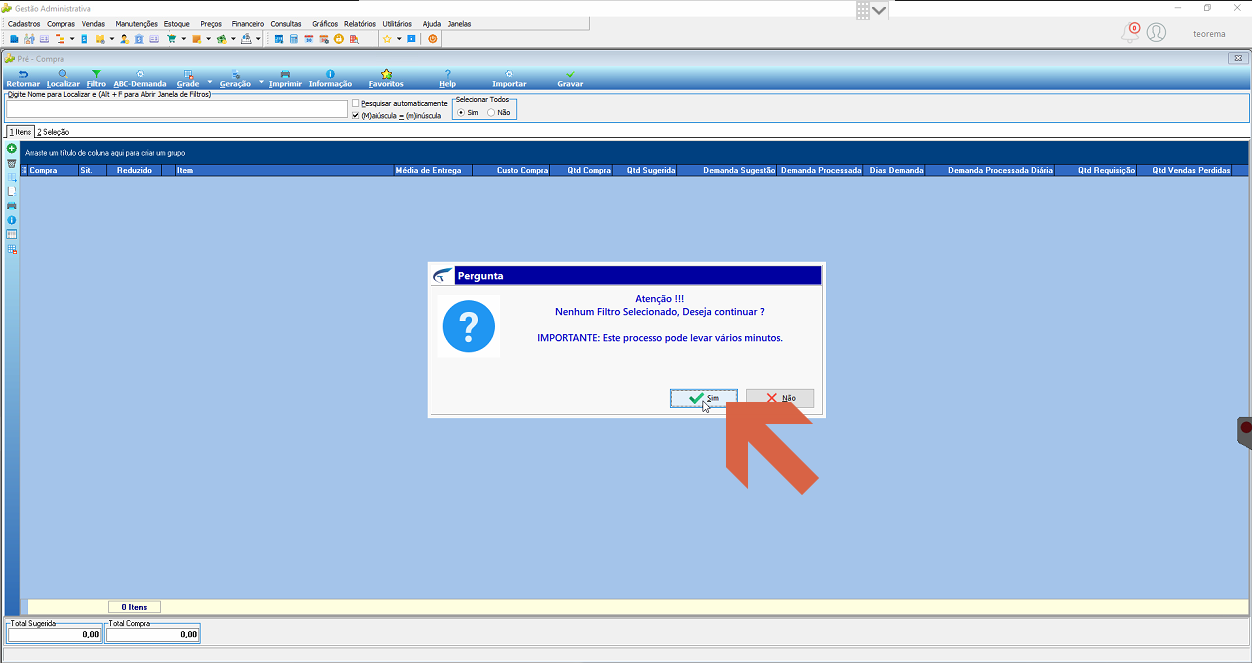Open the Informação toolbar item
The height and width of the screenshot is (663, 1252).
(330, 79)
